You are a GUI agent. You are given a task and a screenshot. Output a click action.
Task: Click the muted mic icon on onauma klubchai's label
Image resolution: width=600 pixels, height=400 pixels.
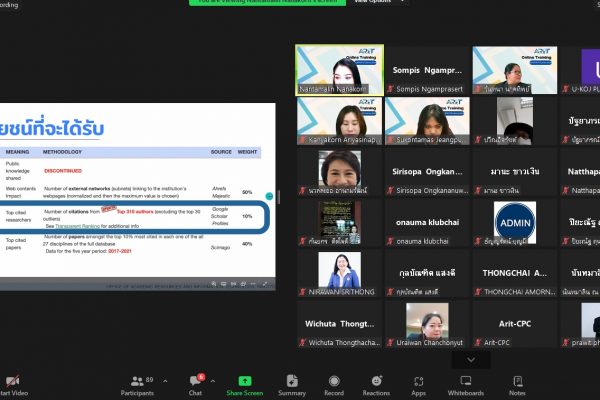pos(390,241)
